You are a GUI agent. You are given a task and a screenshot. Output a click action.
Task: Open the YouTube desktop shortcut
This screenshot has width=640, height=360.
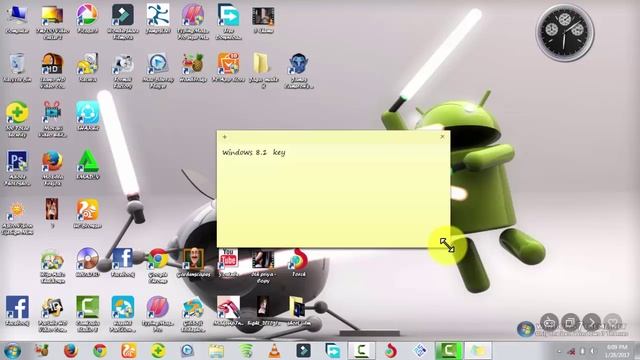tap(228, 262)
